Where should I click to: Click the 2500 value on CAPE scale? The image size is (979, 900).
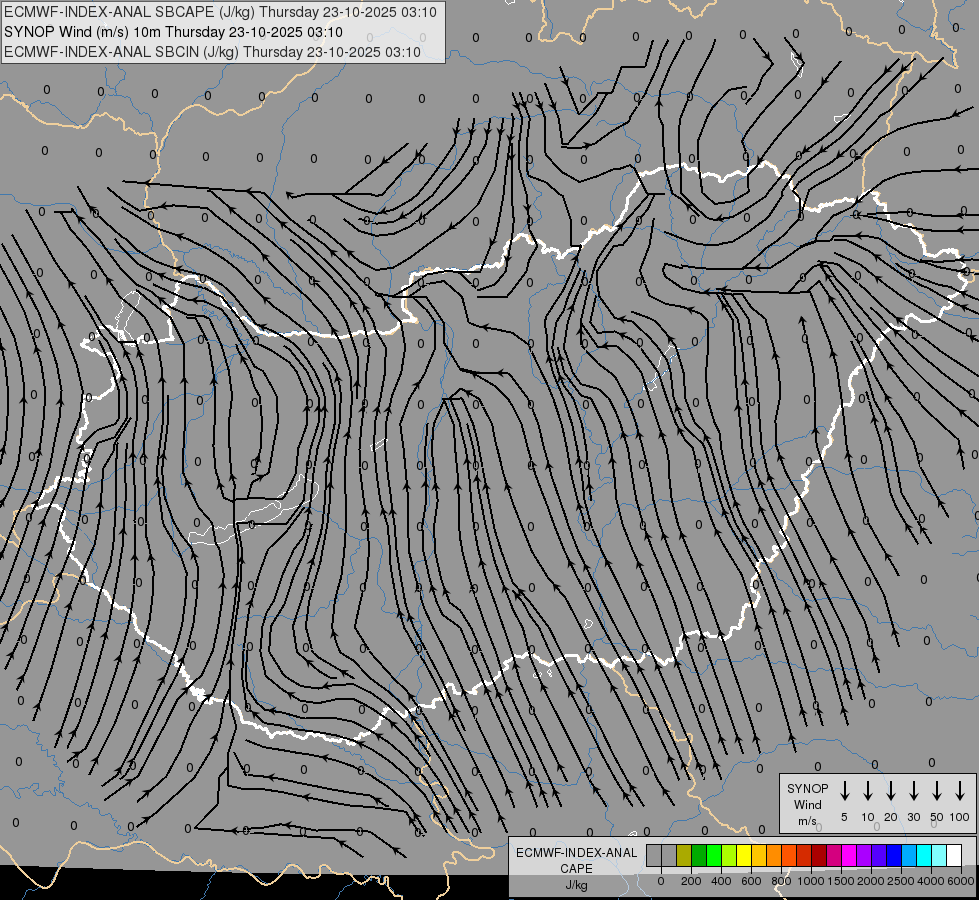pos(901,881)
